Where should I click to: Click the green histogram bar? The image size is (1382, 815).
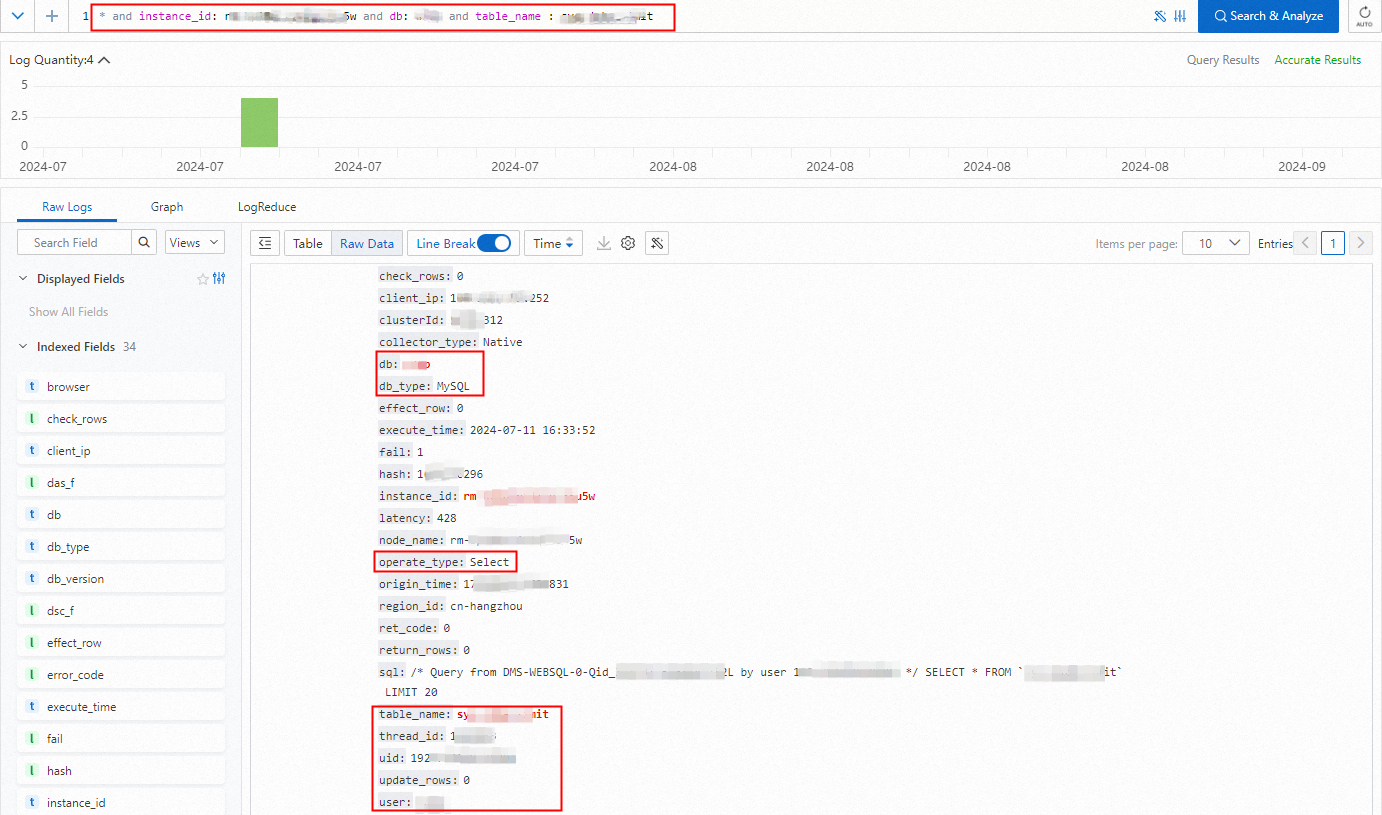pyautogui.click(x=259, y=122)
